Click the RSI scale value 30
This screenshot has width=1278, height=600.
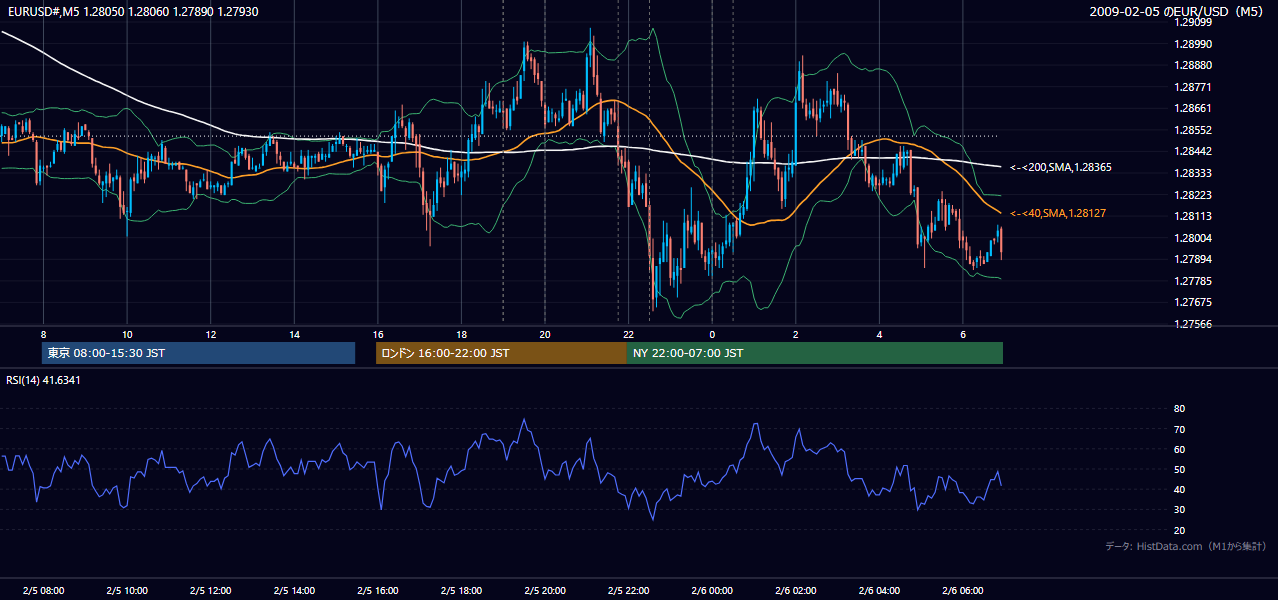tap(1179, 510)
